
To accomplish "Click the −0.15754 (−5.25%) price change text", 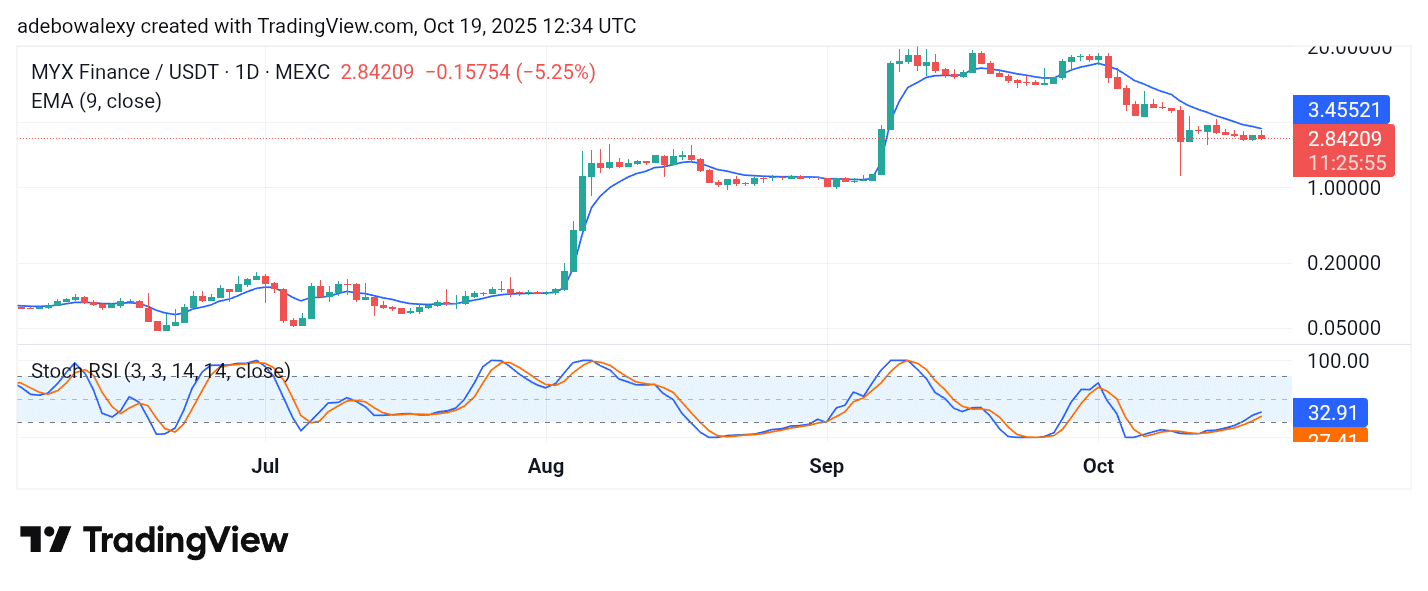I will click(x=510, y=72).
